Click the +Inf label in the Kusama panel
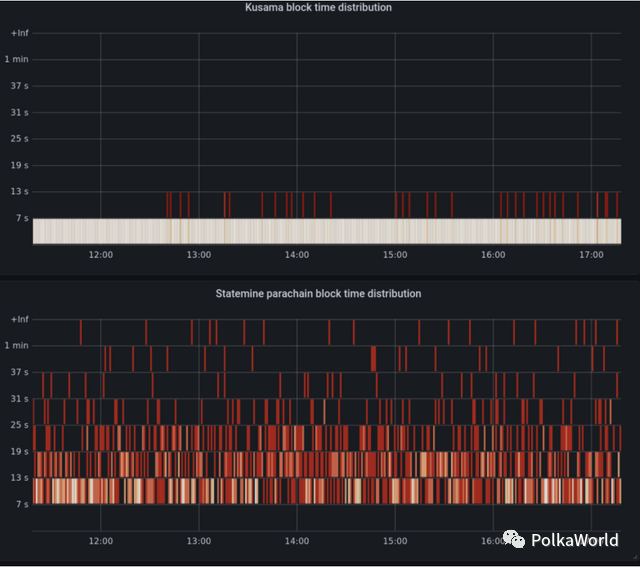 (x=20, y=33)
